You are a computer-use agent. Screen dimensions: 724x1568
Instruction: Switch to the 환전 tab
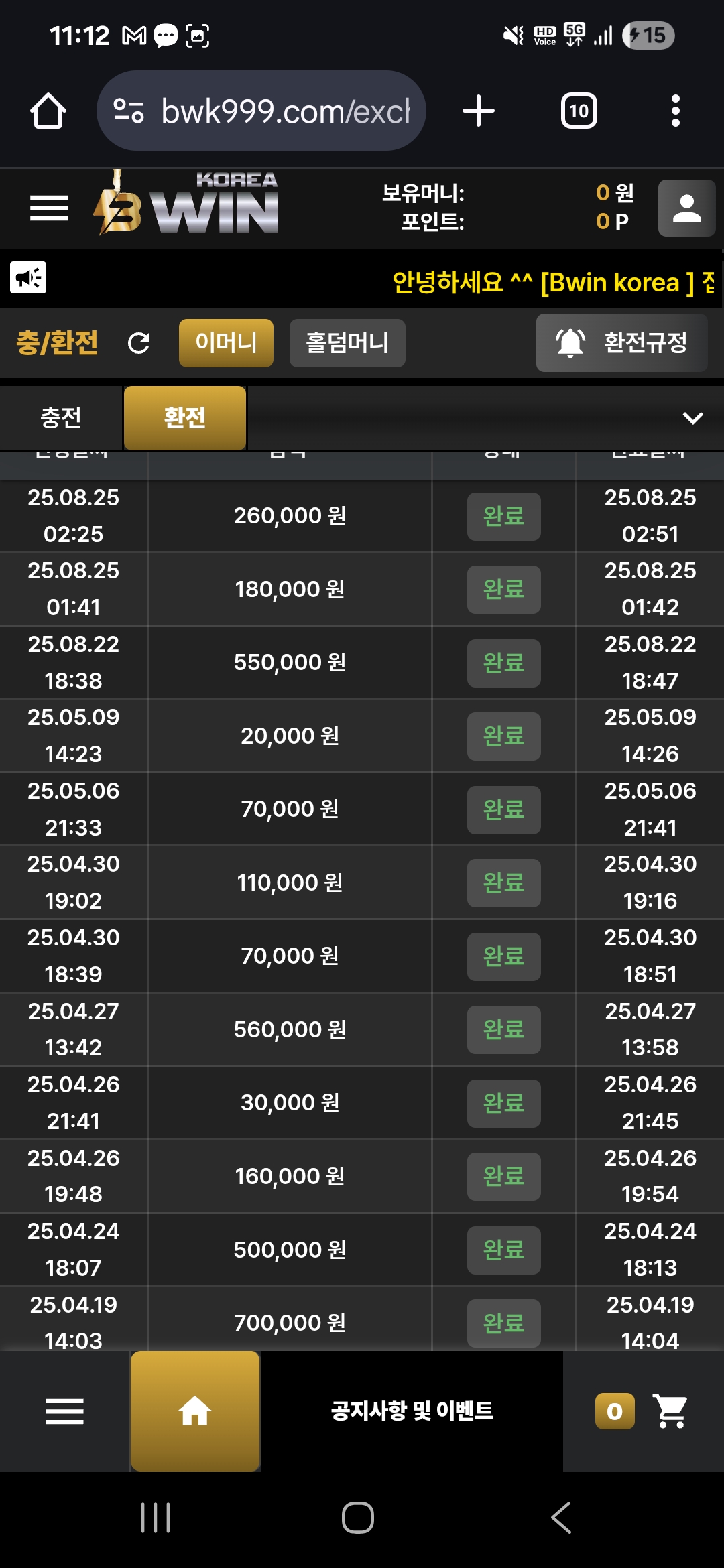tap(185, 417)
